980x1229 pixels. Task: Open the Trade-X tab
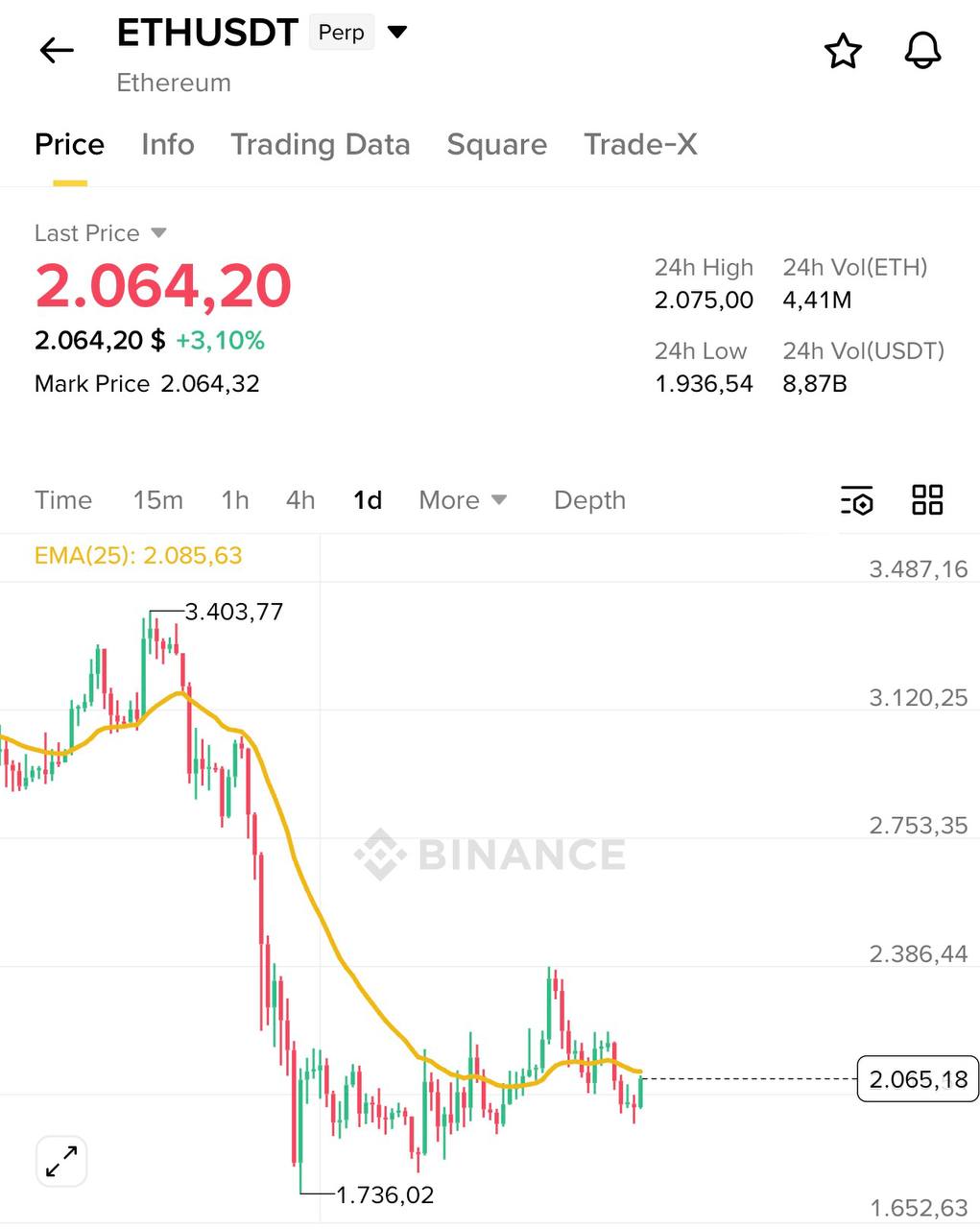point(640,145)
